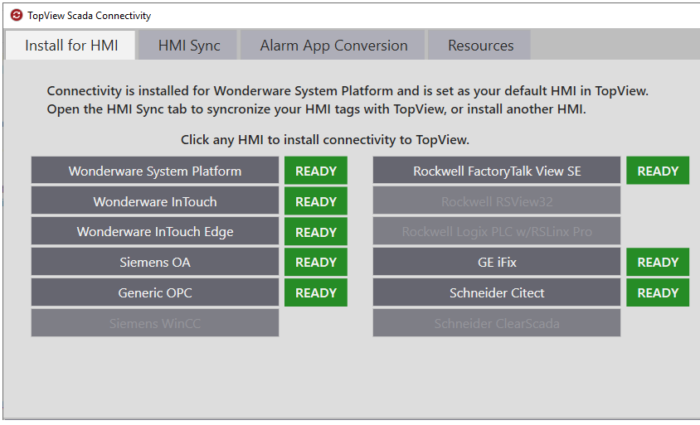Open the Alarm App Conversion tab
Screen dimensions: 700x425
333,45
